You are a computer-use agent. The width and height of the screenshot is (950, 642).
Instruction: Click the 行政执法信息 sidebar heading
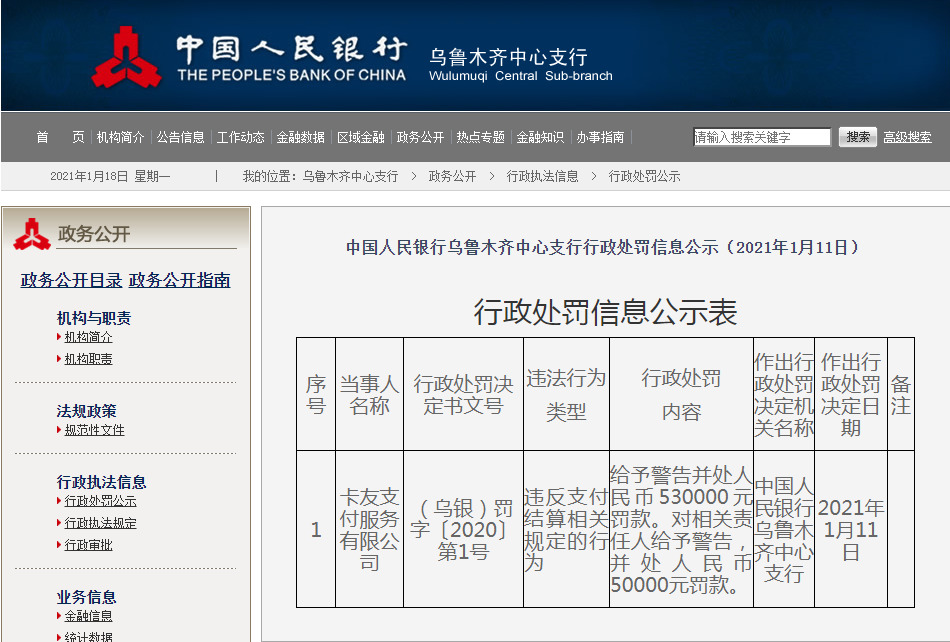pyautogui.click(x=102, y=482)
